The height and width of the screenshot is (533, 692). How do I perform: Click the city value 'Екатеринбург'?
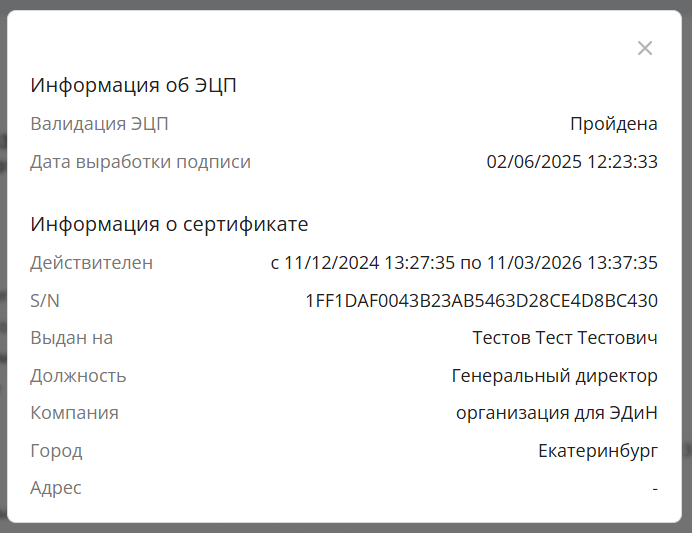tap(598, 451)
